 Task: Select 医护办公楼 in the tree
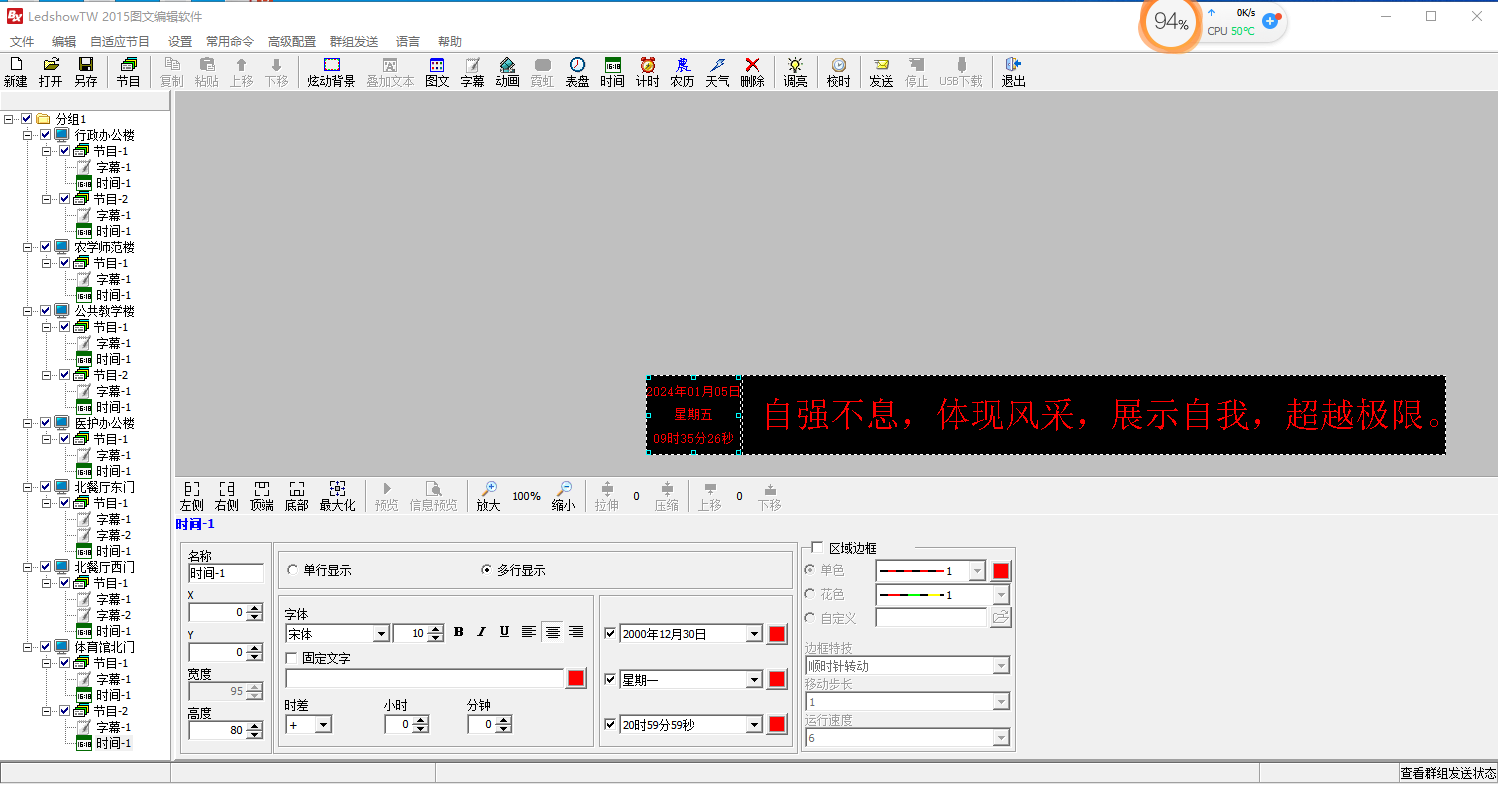point(105,422)
